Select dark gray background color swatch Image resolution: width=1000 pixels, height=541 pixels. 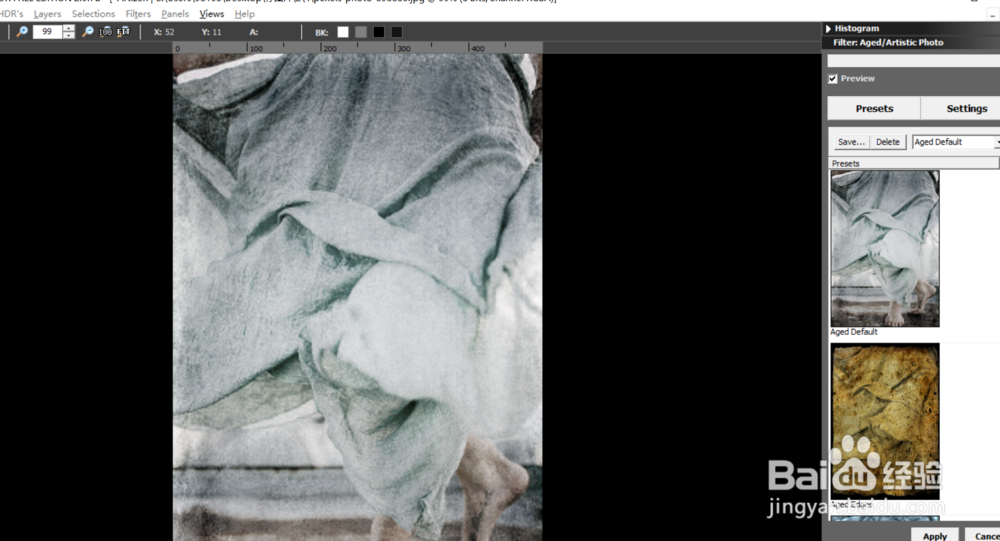(x=397, y=32)
